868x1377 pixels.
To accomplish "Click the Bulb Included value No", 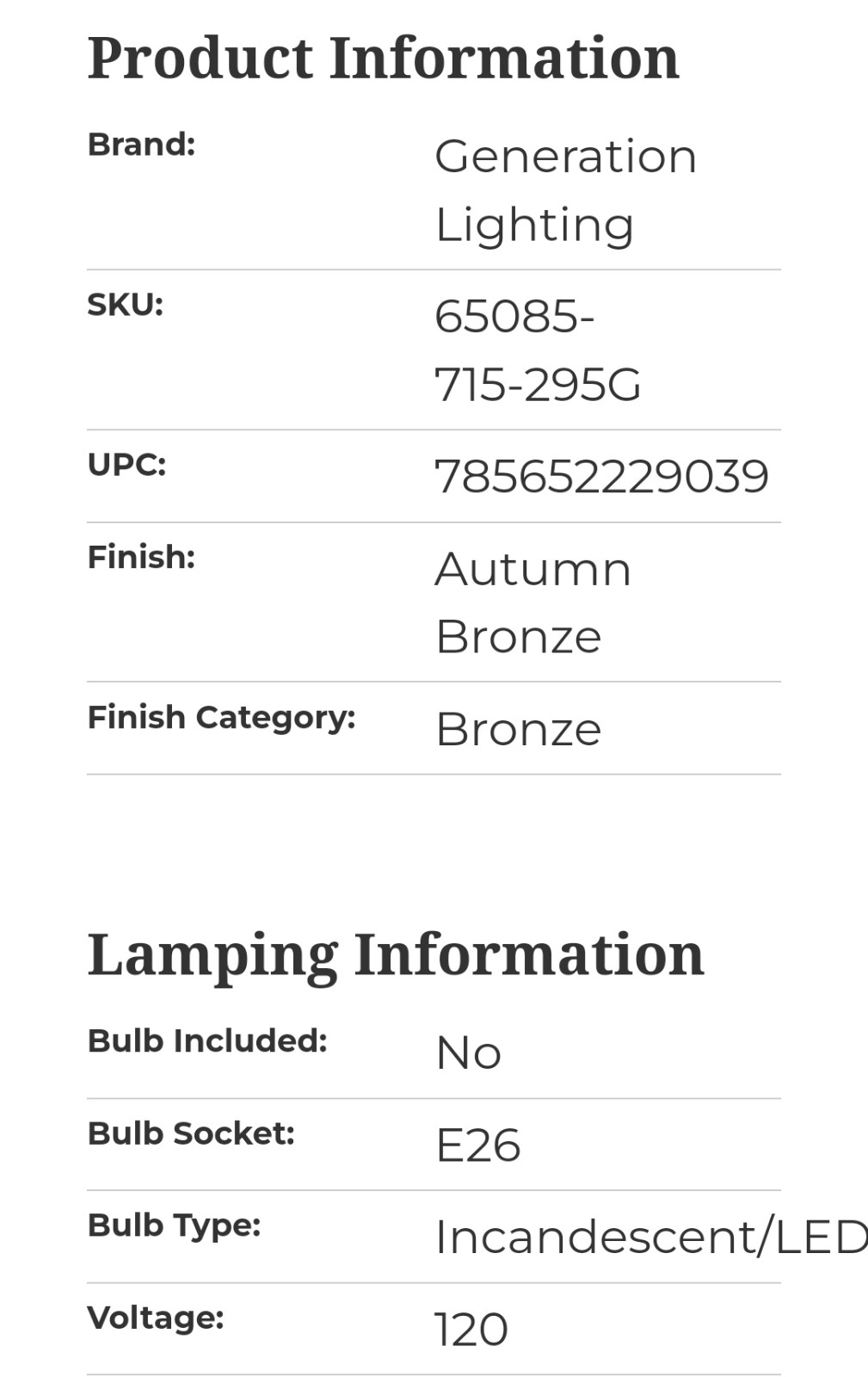I will (469, 1053).
